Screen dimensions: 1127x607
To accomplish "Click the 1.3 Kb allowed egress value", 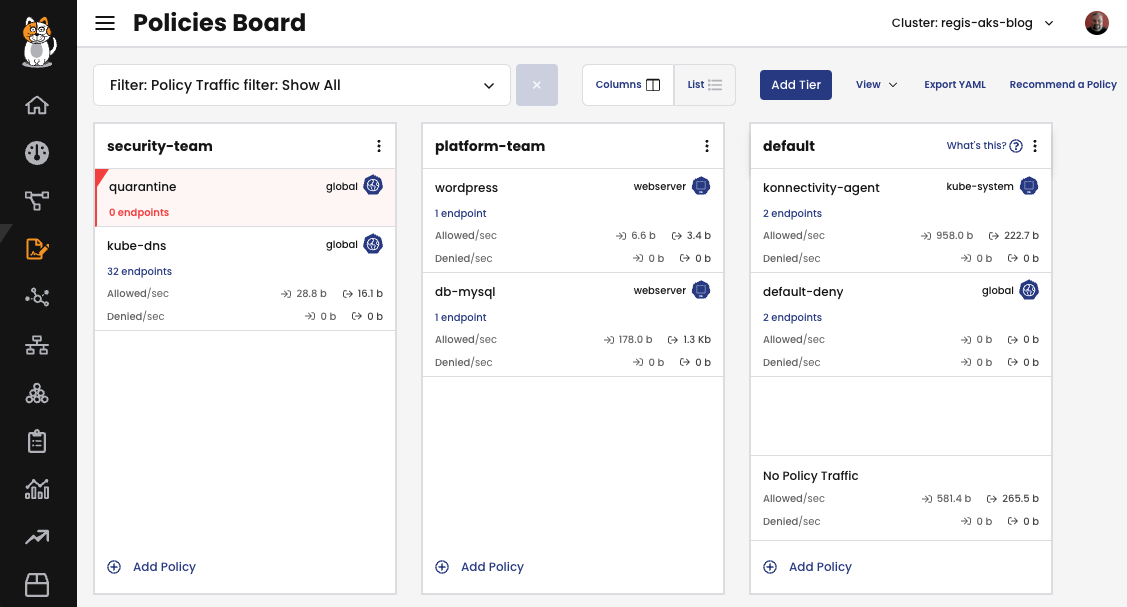I will click(x=697, y=340).
